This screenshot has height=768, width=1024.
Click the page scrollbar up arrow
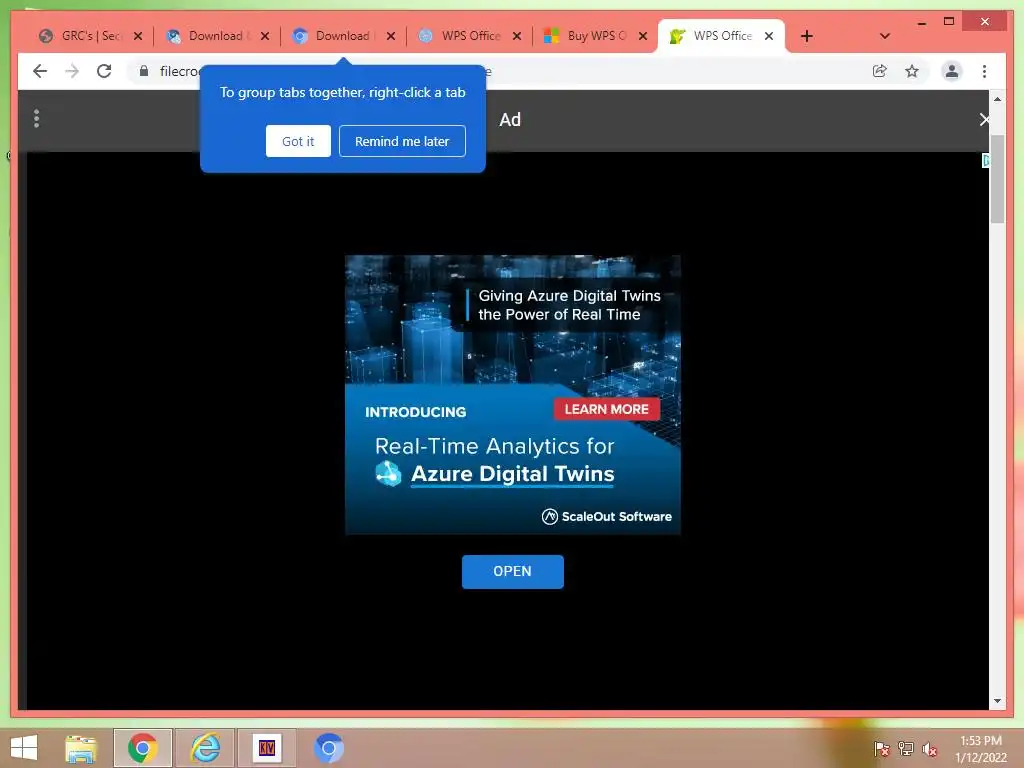[997, 99]
